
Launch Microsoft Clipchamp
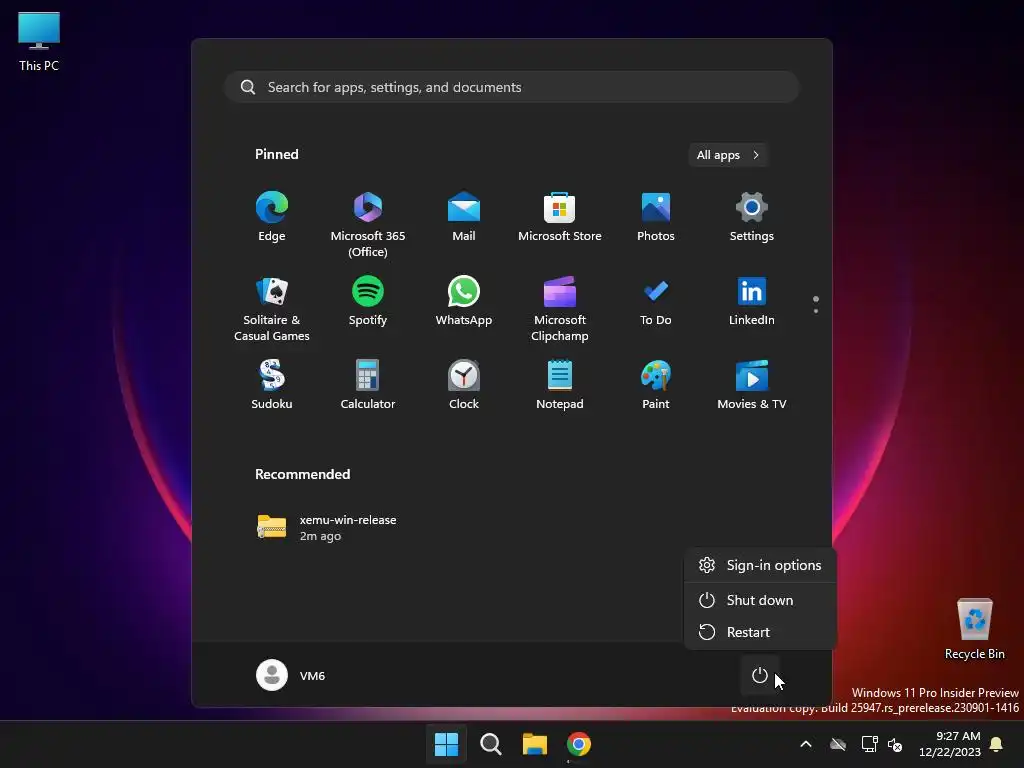560,309
